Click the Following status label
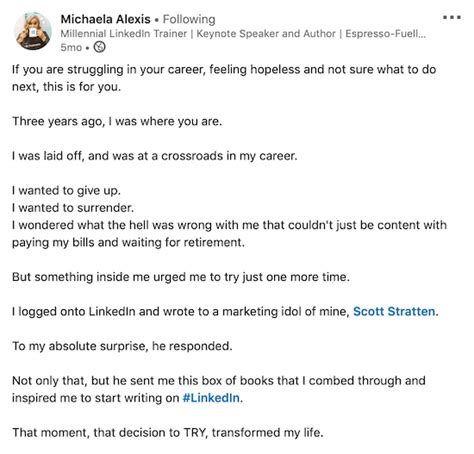This screenshot has width=474, height=454. pos(189,19)
